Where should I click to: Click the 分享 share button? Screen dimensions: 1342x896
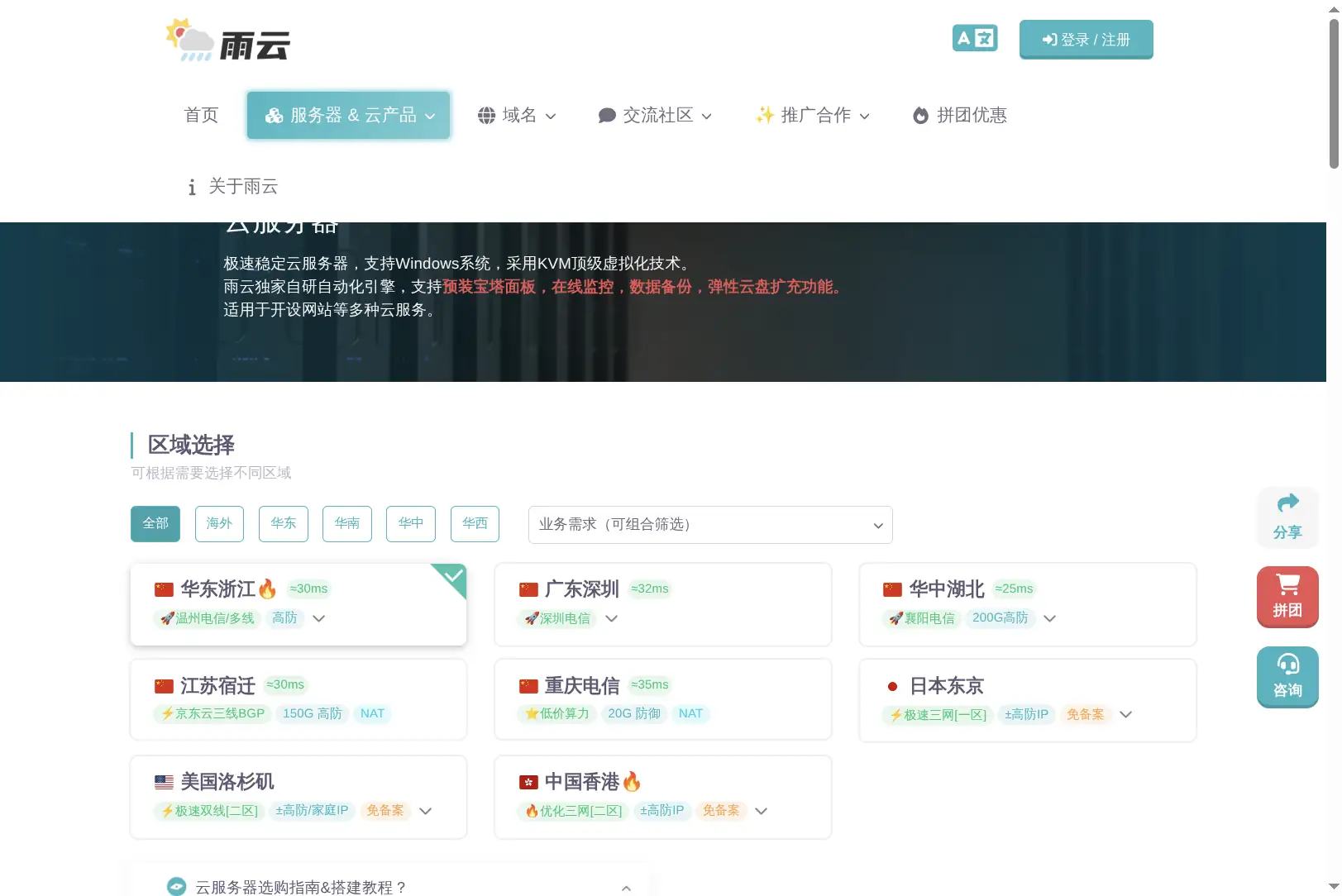click(1287, 517)
